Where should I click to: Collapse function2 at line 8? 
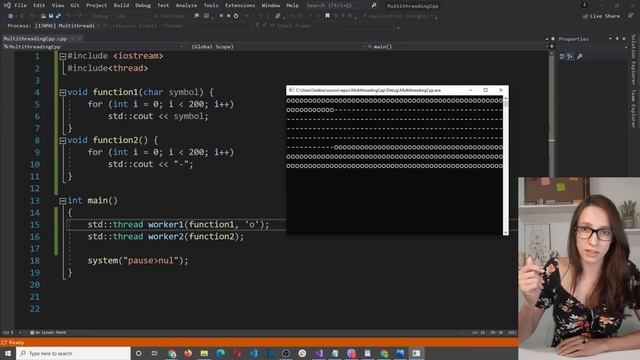pos(62,140)
